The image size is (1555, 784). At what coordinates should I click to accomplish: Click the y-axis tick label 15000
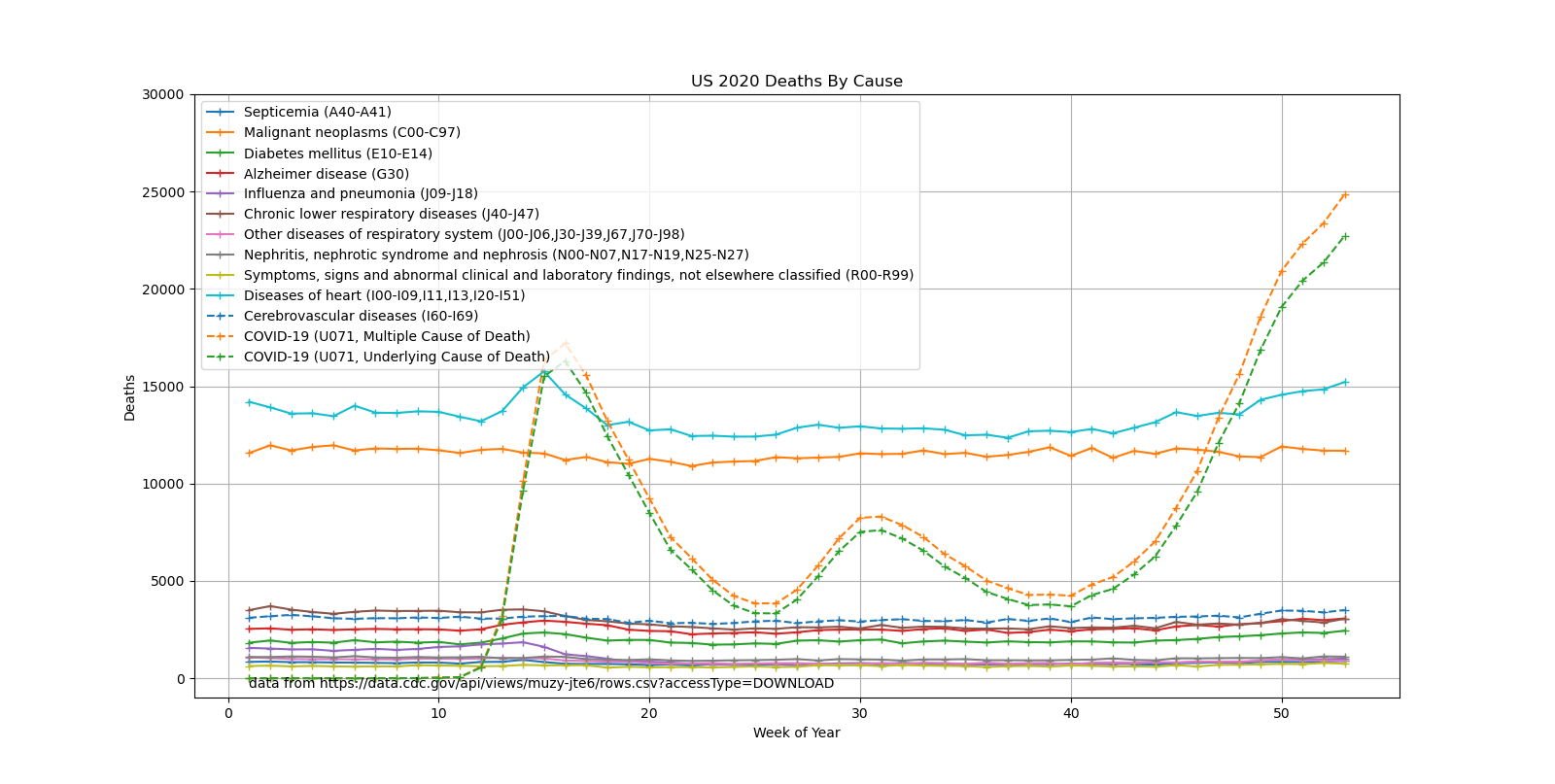tap(162, 387)
